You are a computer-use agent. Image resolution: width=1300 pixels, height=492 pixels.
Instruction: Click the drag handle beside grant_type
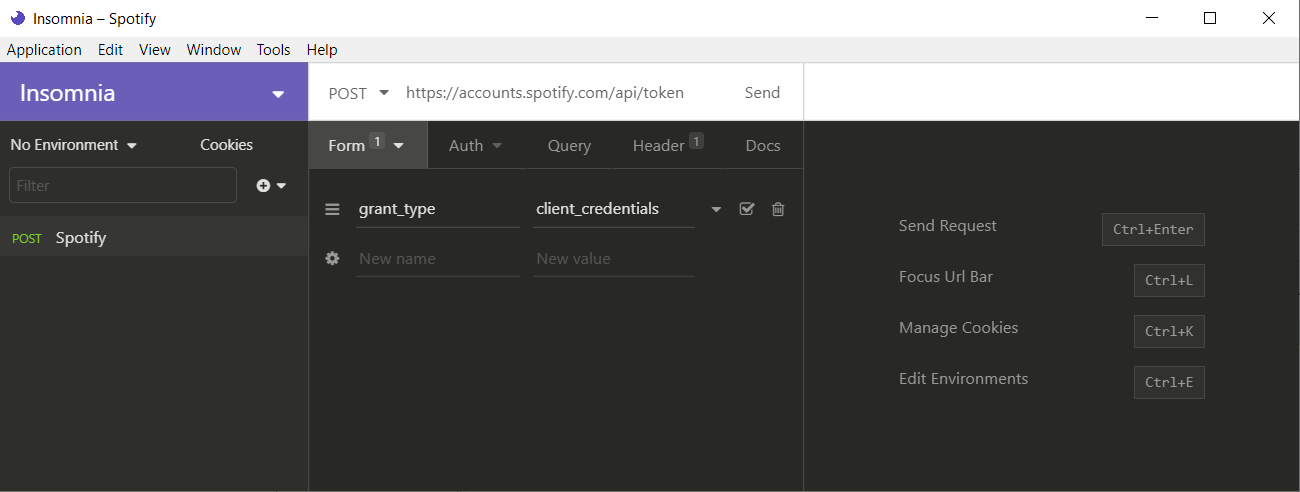pyautogui.click(x=333, y=209)
